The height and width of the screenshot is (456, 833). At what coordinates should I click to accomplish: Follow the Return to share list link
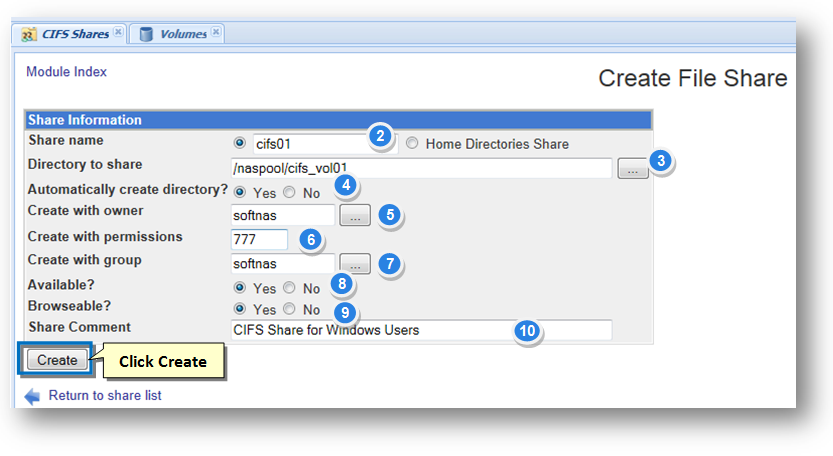pos(105,396)
